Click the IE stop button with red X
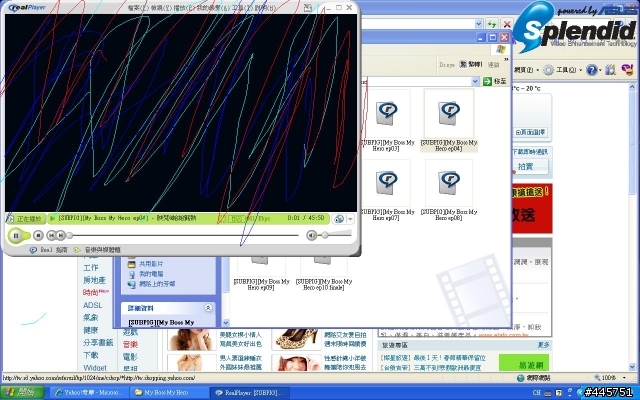This screenshot has width=640, height=400. click(507, 24)
